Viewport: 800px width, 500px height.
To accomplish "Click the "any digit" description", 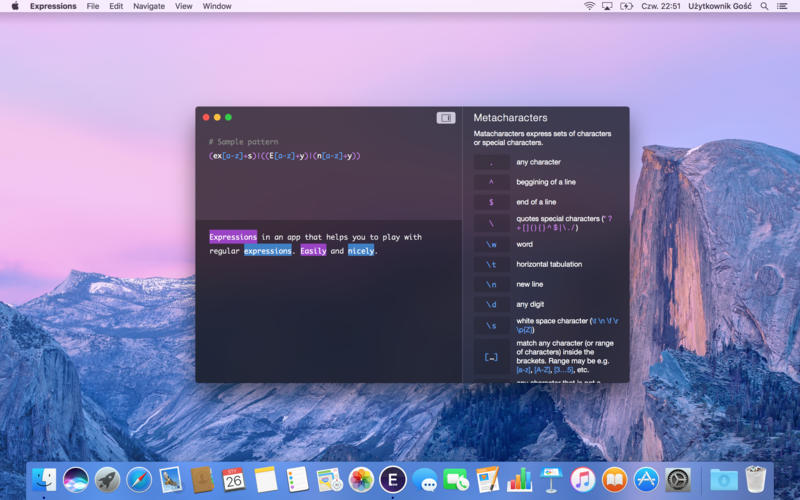I will click(530, 304).
